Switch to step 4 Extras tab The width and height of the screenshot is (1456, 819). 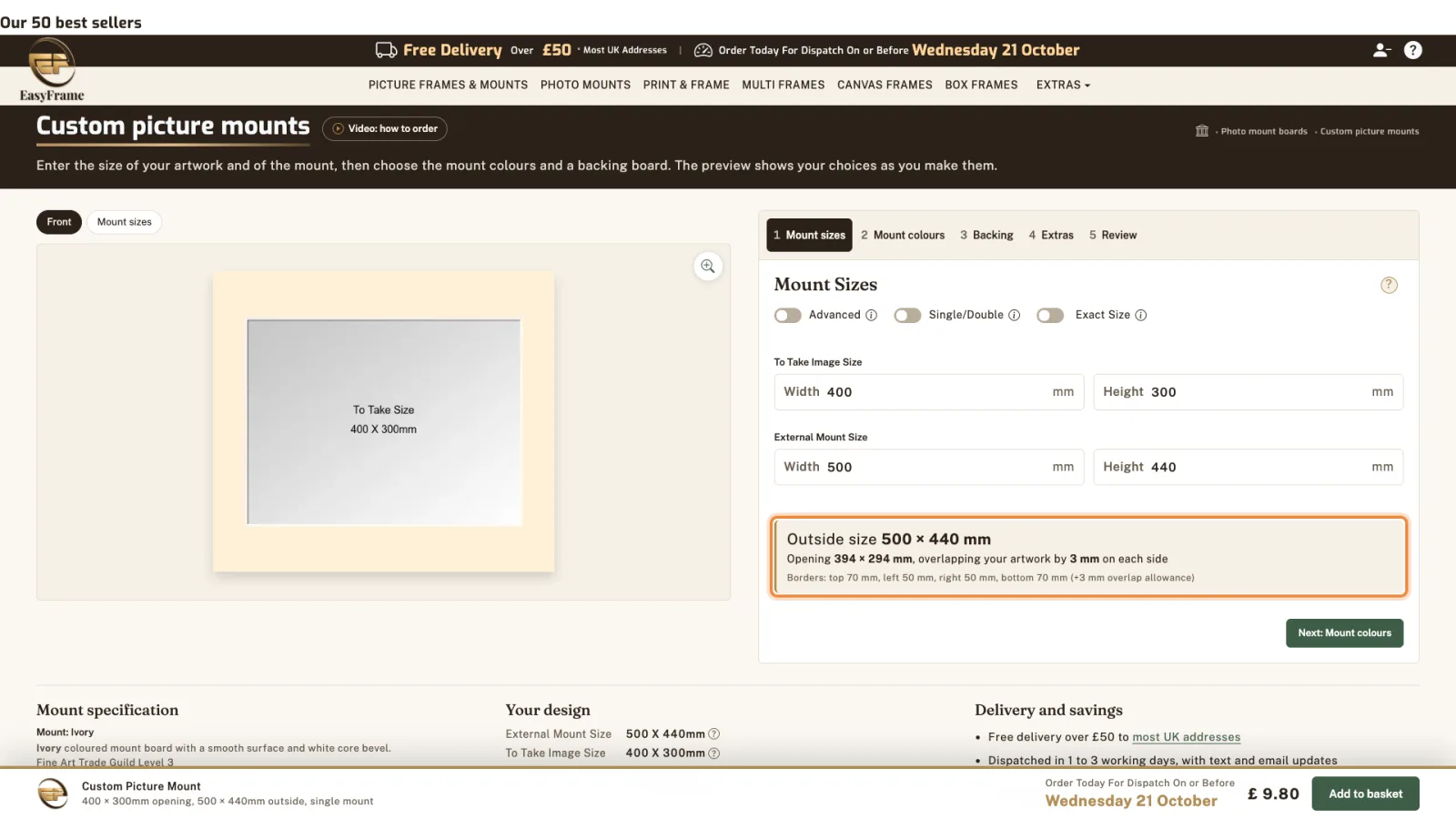point(1051,235)
